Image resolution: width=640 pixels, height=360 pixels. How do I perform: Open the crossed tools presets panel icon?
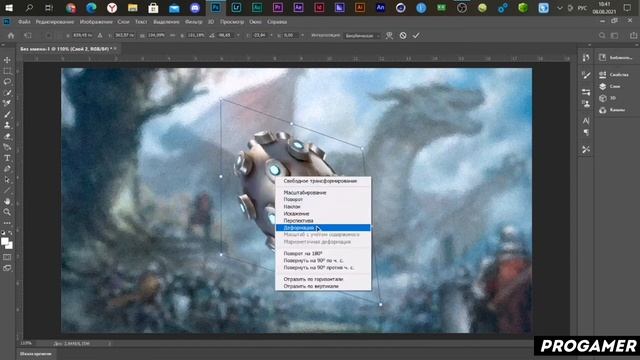[586, 150]
